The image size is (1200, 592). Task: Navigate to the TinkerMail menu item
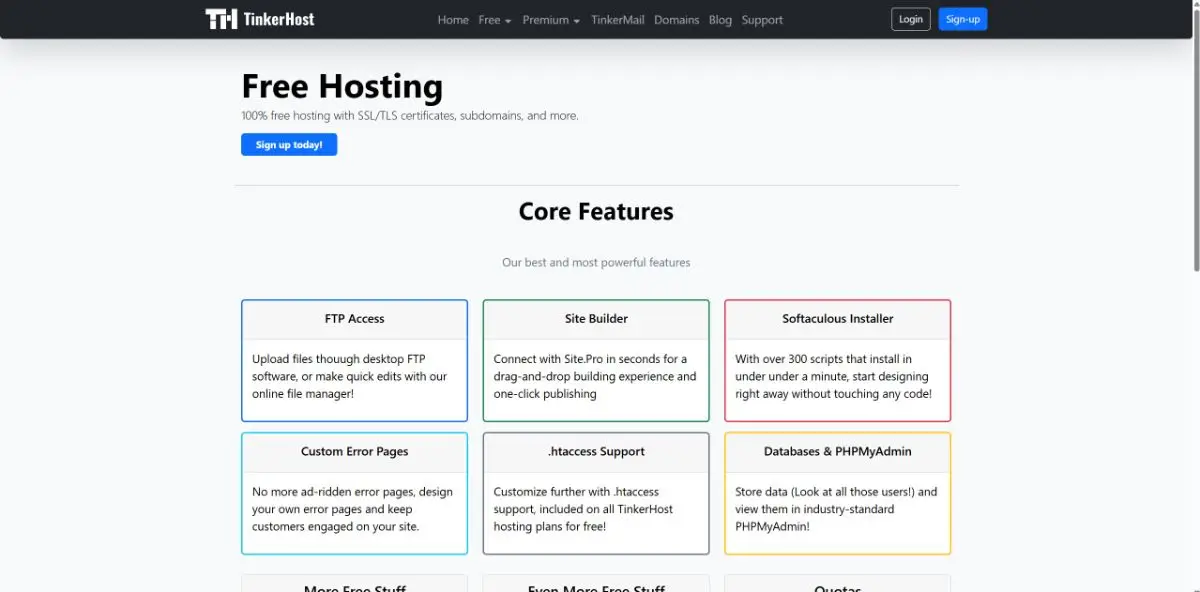617,19
